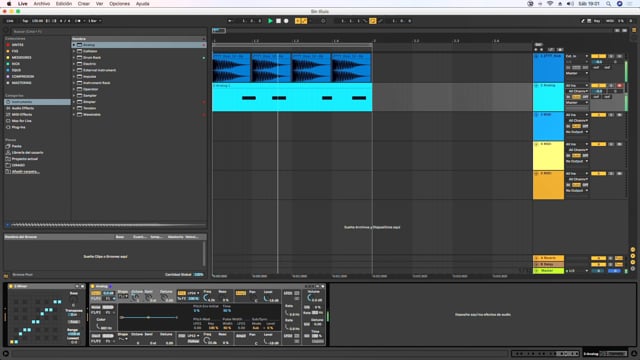Open the Edición menu
Image resolution: width=640 pixels, height=360 pixels.
64,4
